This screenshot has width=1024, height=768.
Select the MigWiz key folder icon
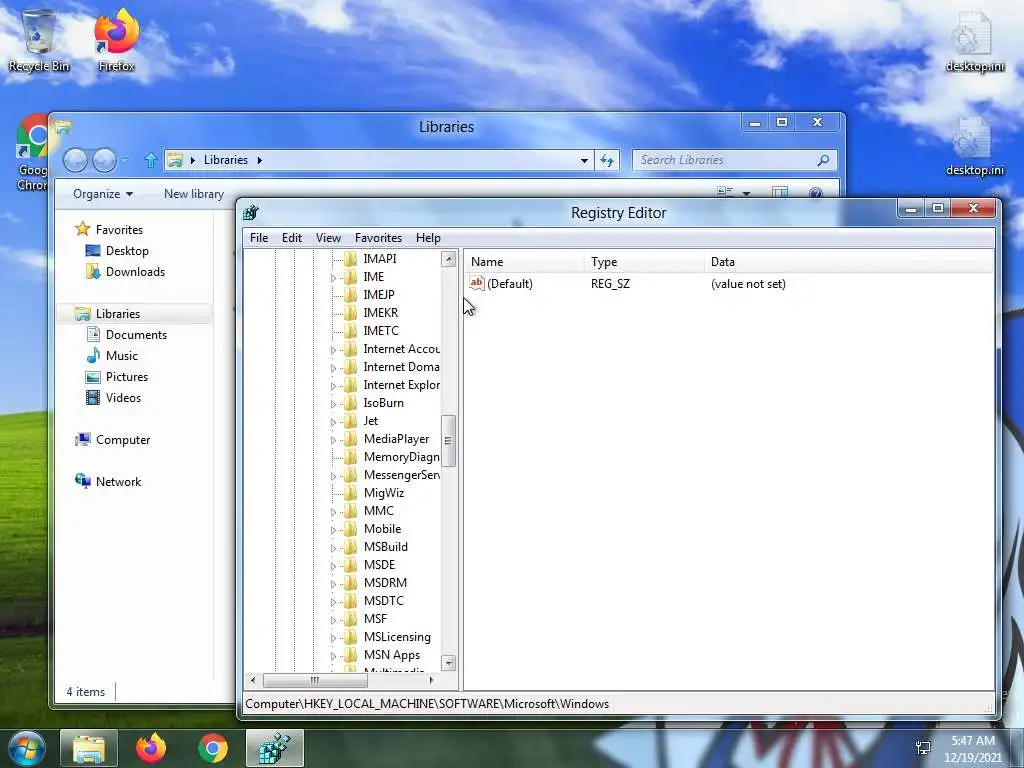(x=351, y=493)
